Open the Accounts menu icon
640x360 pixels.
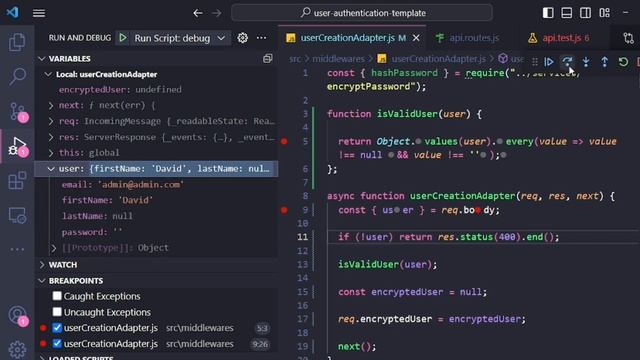tap(17, 315)
